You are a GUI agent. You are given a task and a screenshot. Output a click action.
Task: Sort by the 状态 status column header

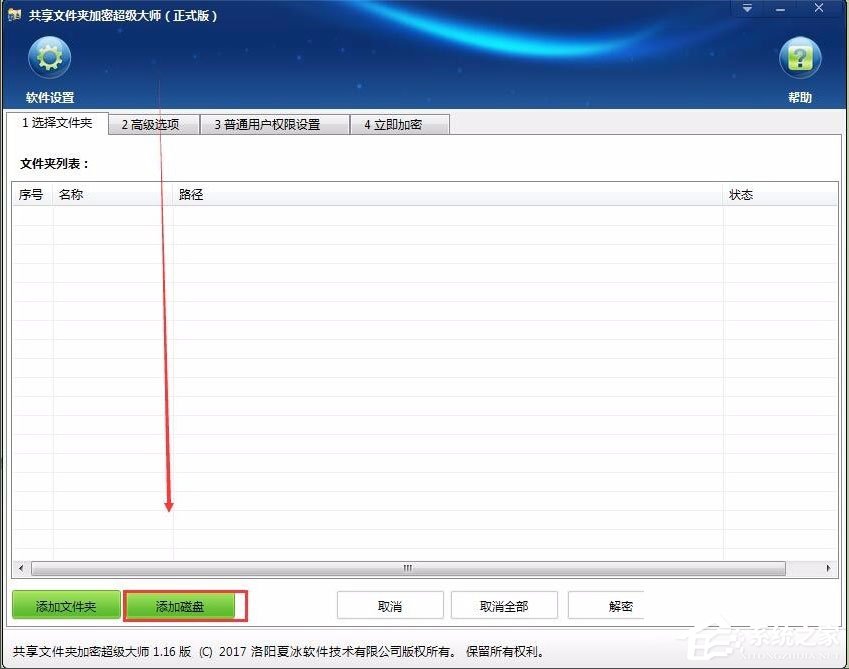click(741, 194)
